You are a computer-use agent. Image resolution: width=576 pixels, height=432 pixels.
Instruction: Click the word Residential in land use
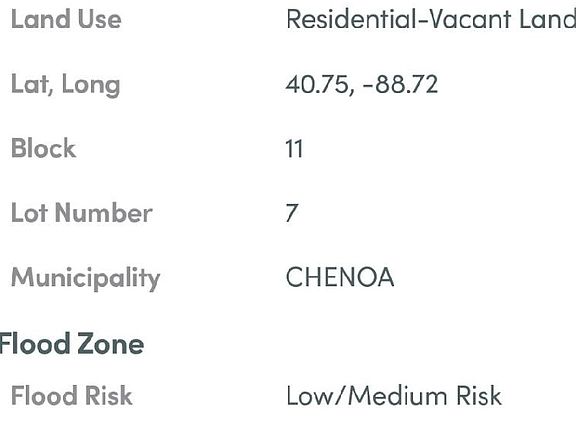(351, 19)
